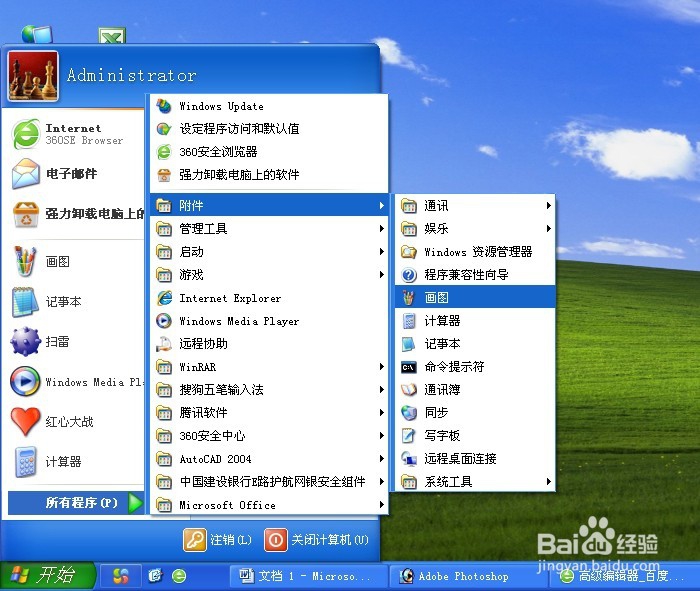This screenshot has width=700, height=591.
Task: Expand the 搜狗五笔输入法 folder
Action: coord(269,390)
